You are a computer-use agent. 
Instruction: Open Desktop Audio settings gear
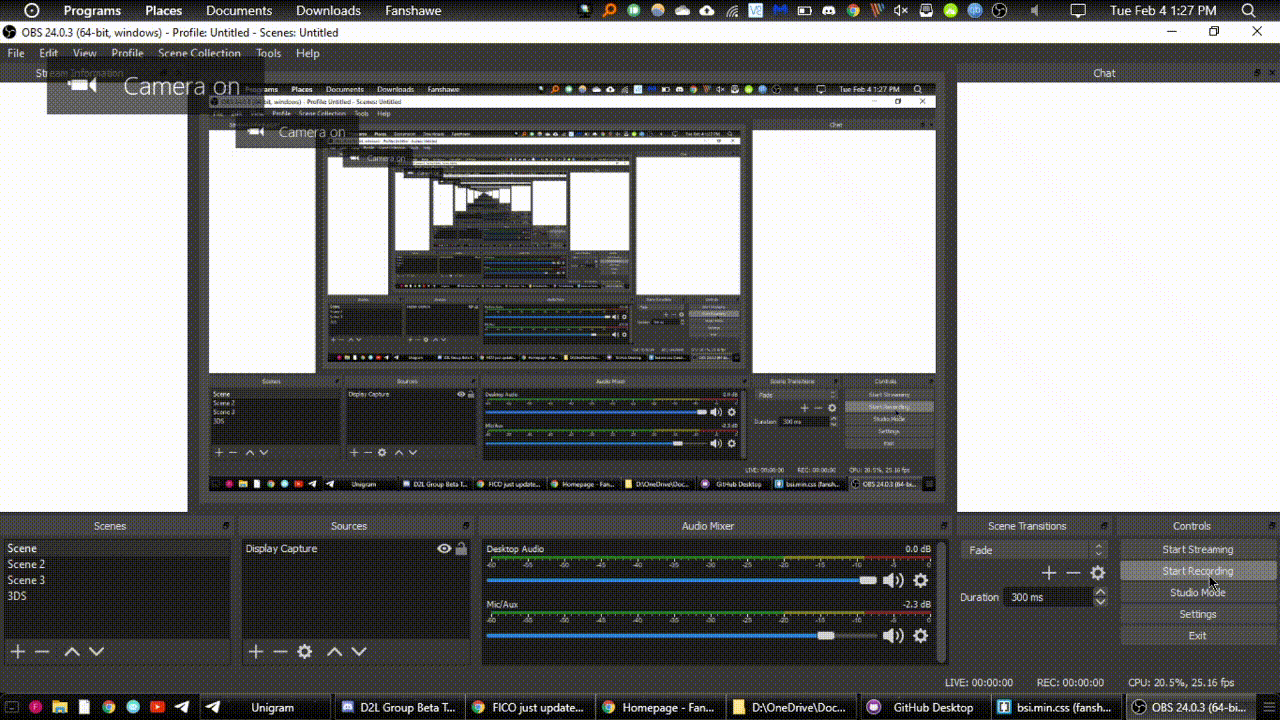click(921, 580)
